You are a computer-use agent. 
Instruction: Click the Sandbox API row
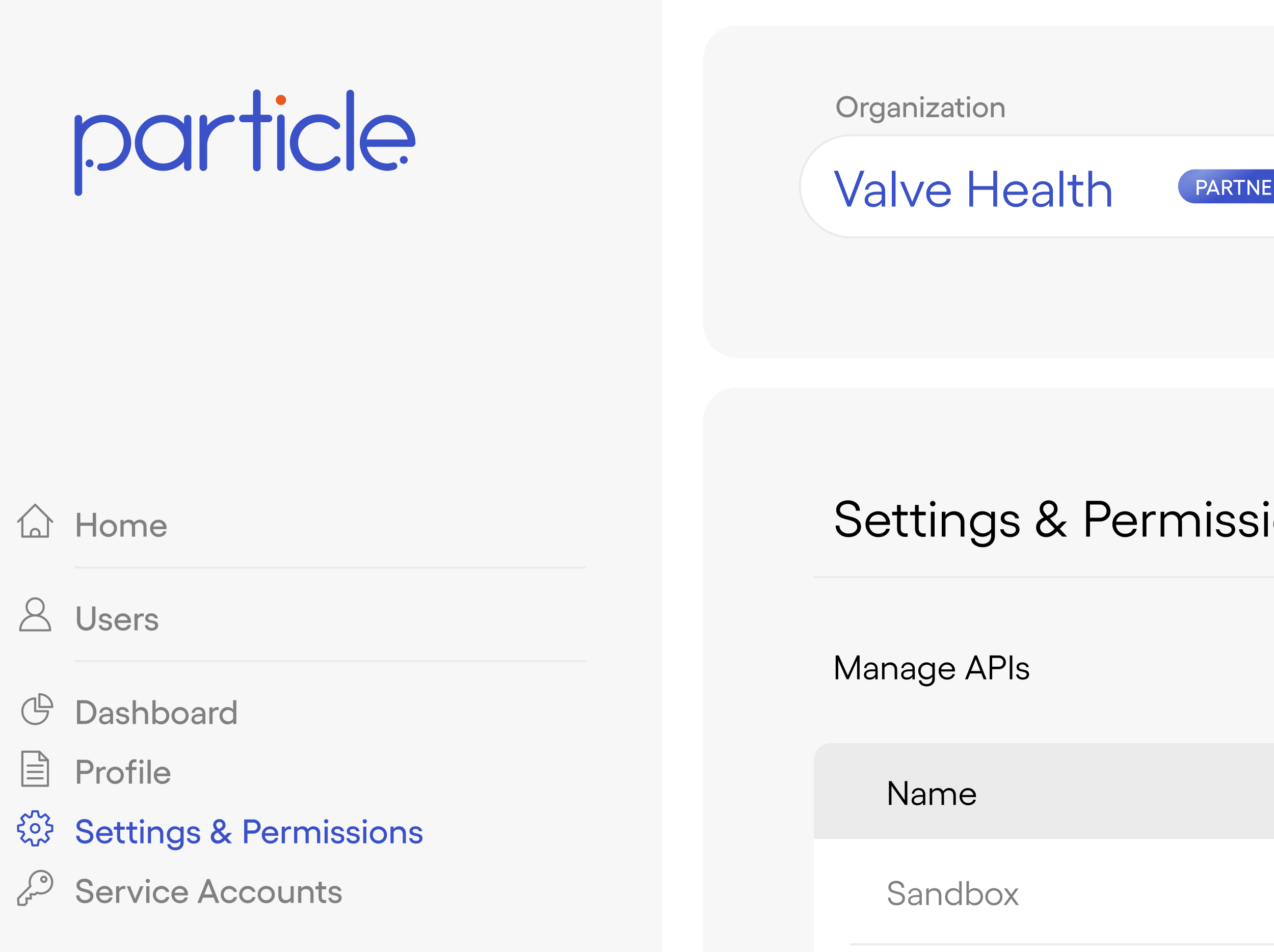tap(952, 894)
